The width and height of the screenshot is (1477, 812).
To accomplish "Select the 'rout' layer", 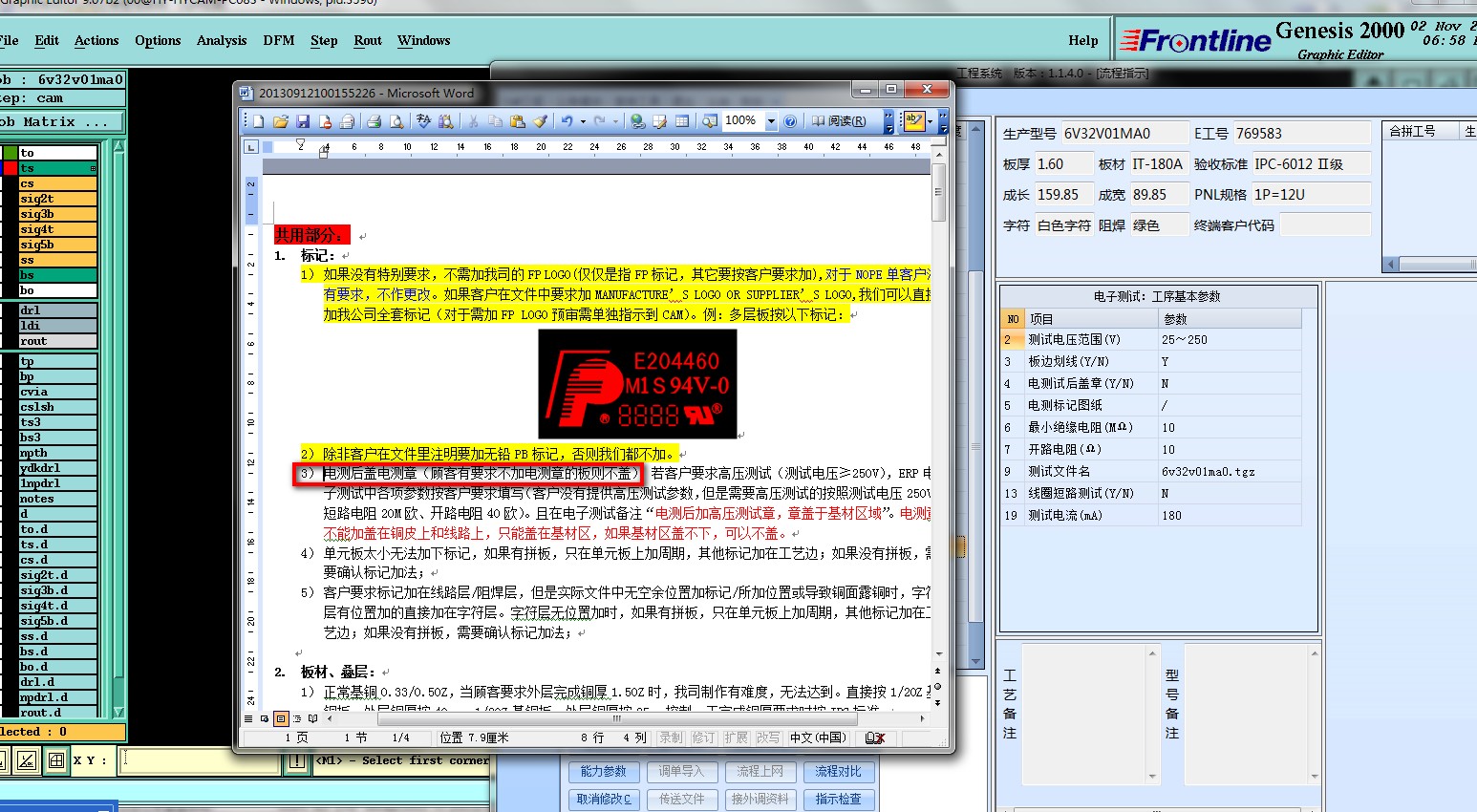I will (58, 341).
